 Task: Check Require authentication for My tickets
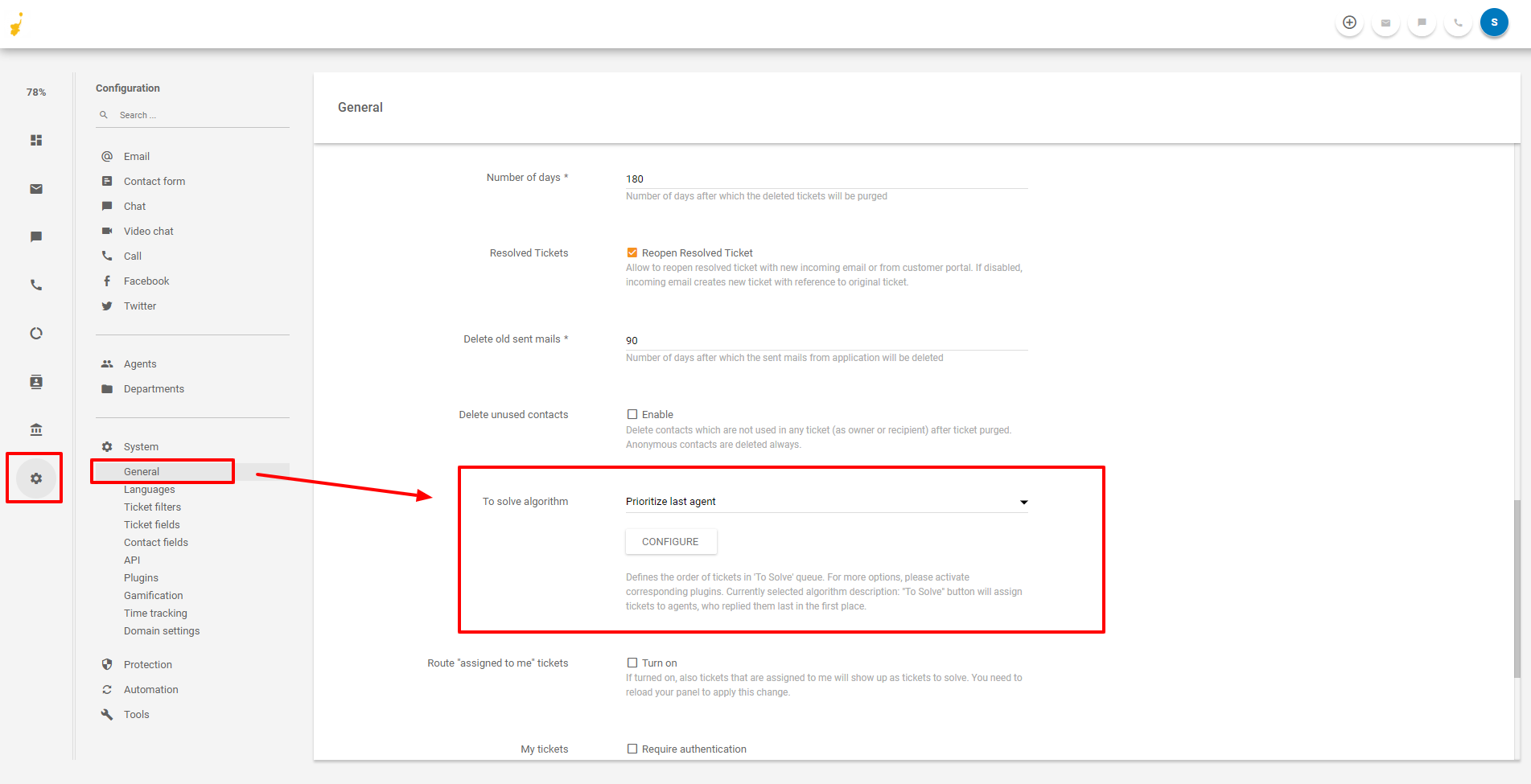tap(632, 749)
